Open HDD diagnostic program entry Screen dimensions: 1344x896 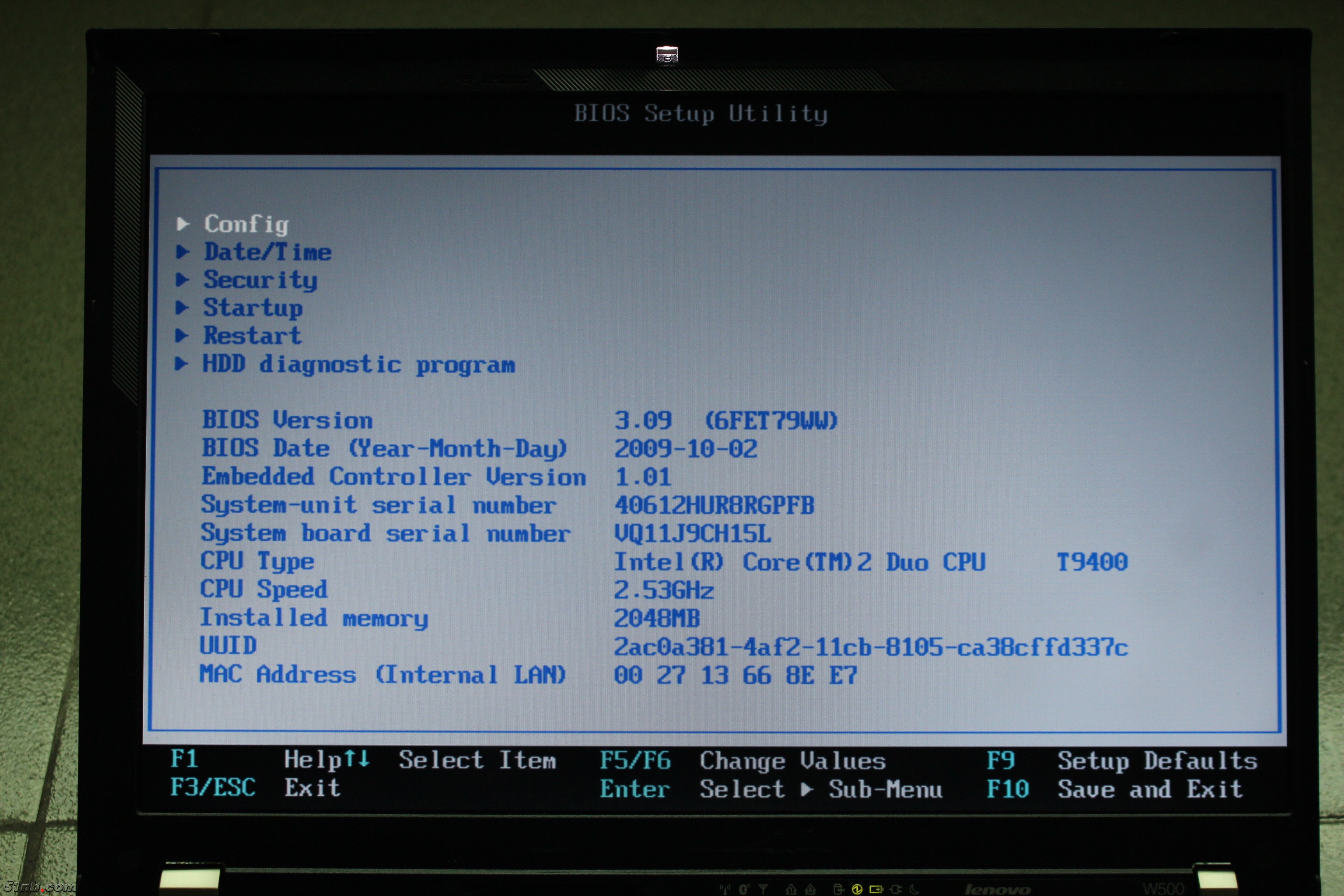[x=359, y=364]
